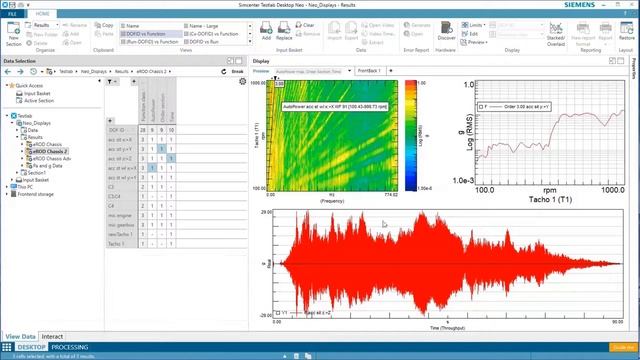Viewport: 640px width, 360px height.
Task: Toggle the Y1 legend checkbox in time plot
Action: click(278, 313)
